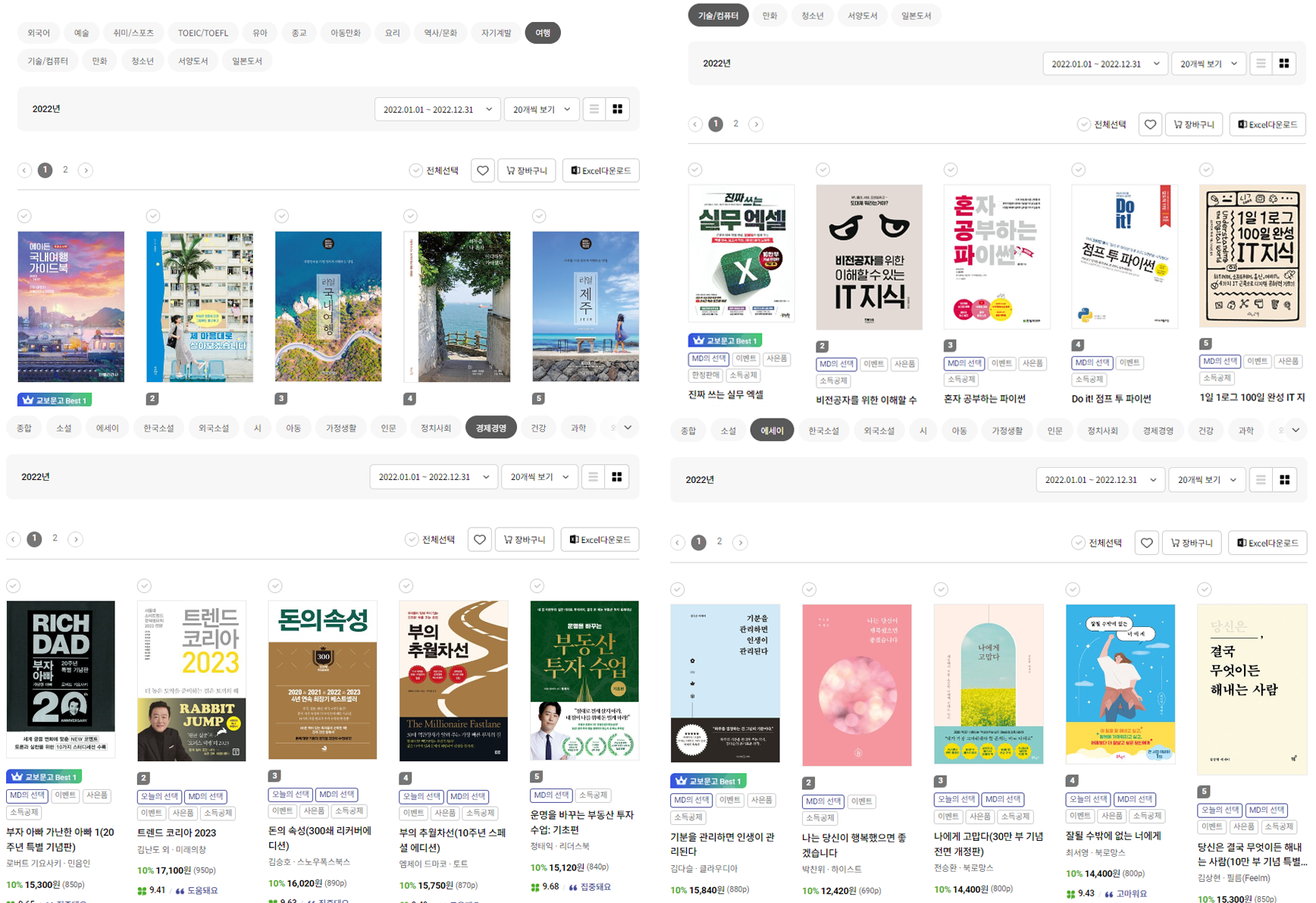Check the box above 진짜 쓰는 실무 엑셀 cover
Viewport: 1316px width, 903px height.
(695, 169)
